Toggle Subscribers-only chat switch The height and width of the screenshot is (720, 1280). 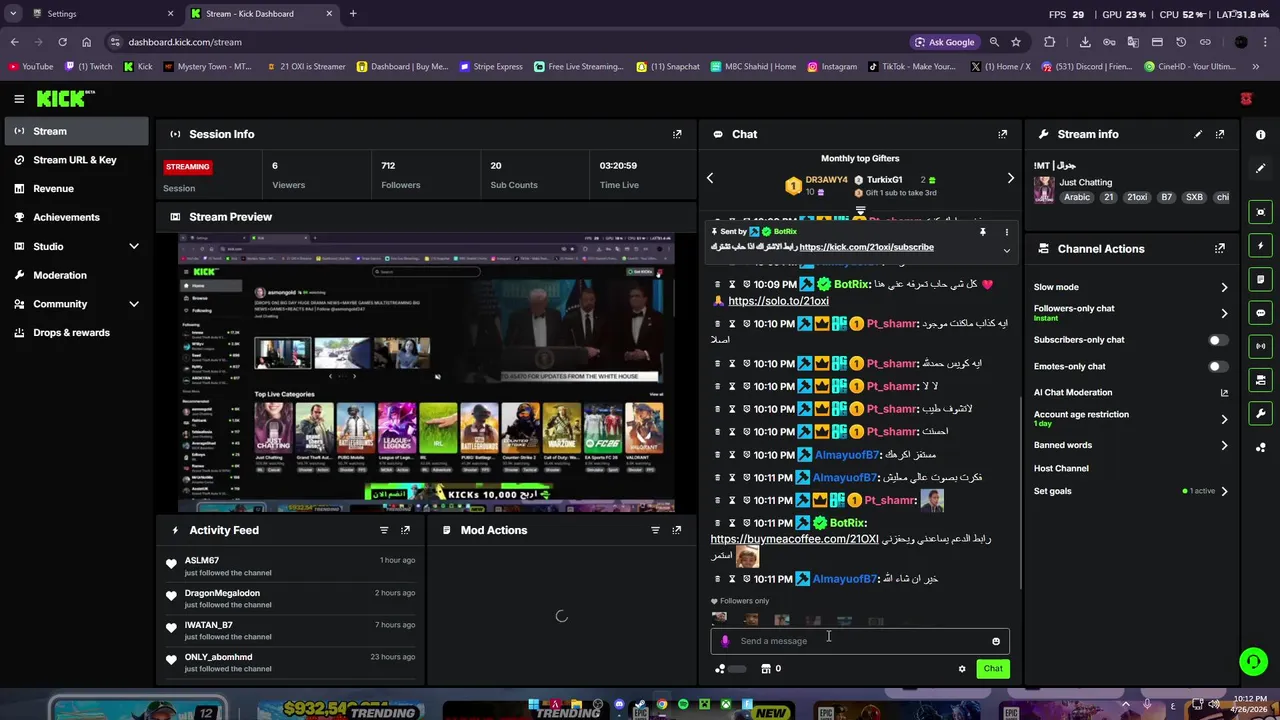[x=1217, y=340]
